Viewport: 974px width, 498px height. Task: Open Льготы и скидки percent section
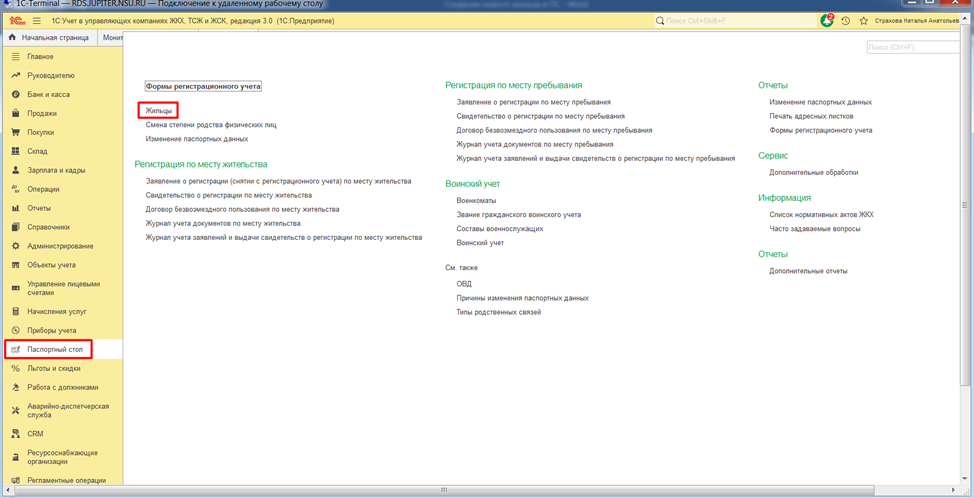click(53, 368)
